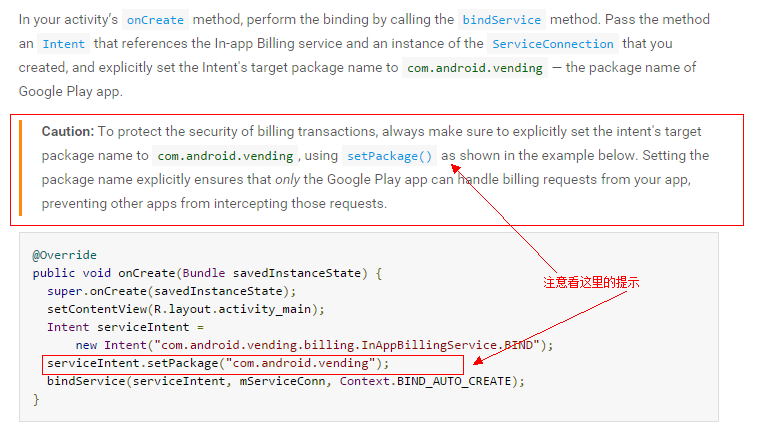The image size is (769, 436).
Task: Click the bindService(serviceIntent, mServiceConn line
Action: [286, 382]
